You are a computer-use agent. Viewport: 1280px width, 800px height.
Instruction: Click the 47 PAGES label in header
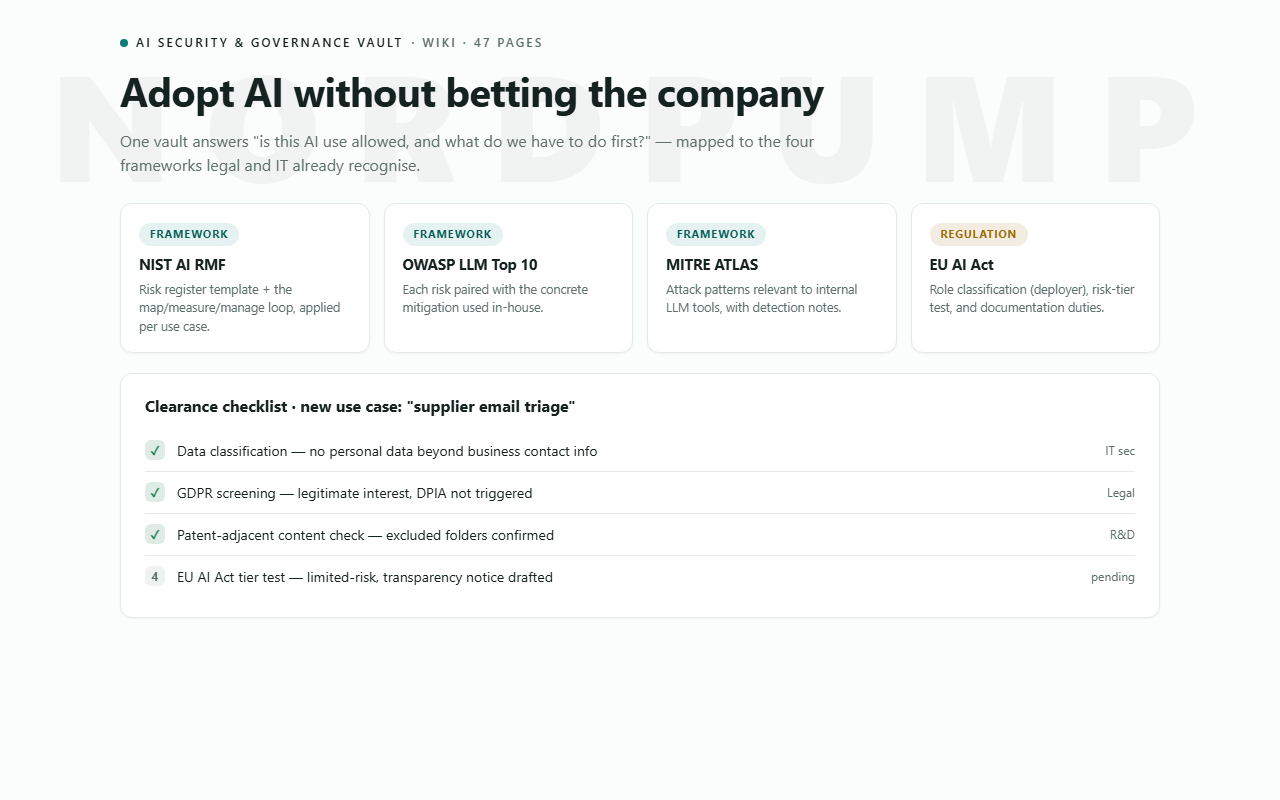[x=508, y=43]
